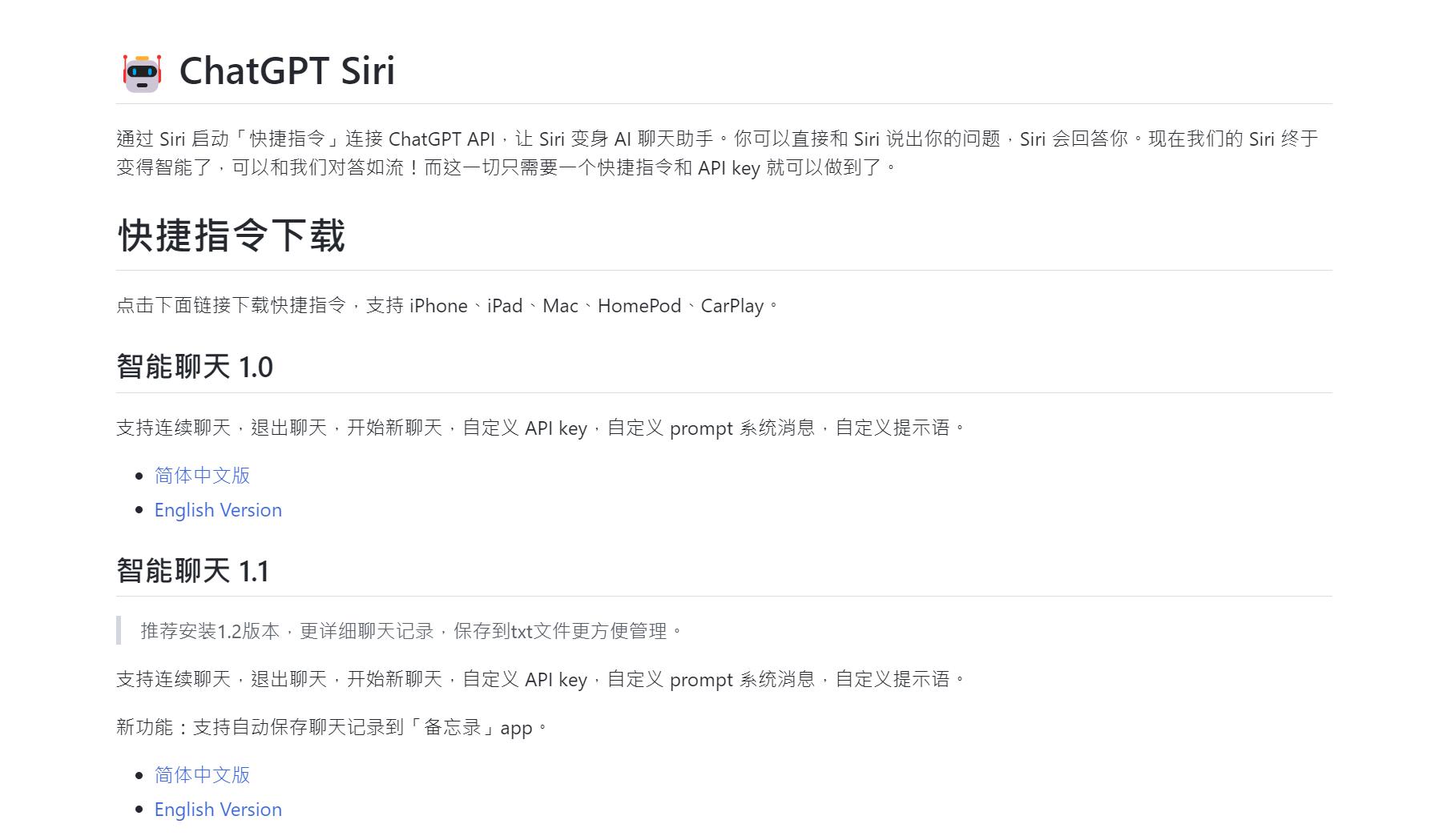This screenshot has height=840, width=1451.
Task: Open the English Version link under 智能聊天 1.1
Action: (x=218, y=810)
